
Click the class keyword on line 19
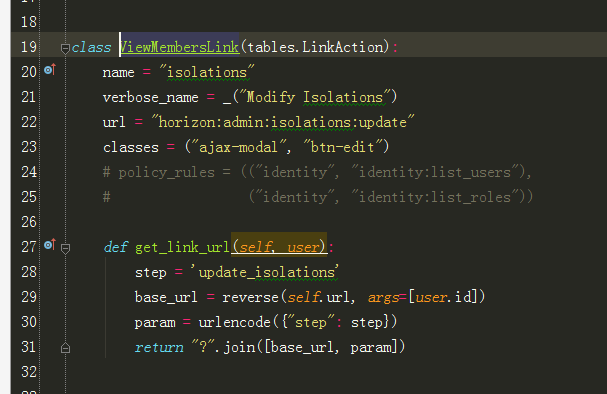91,47
